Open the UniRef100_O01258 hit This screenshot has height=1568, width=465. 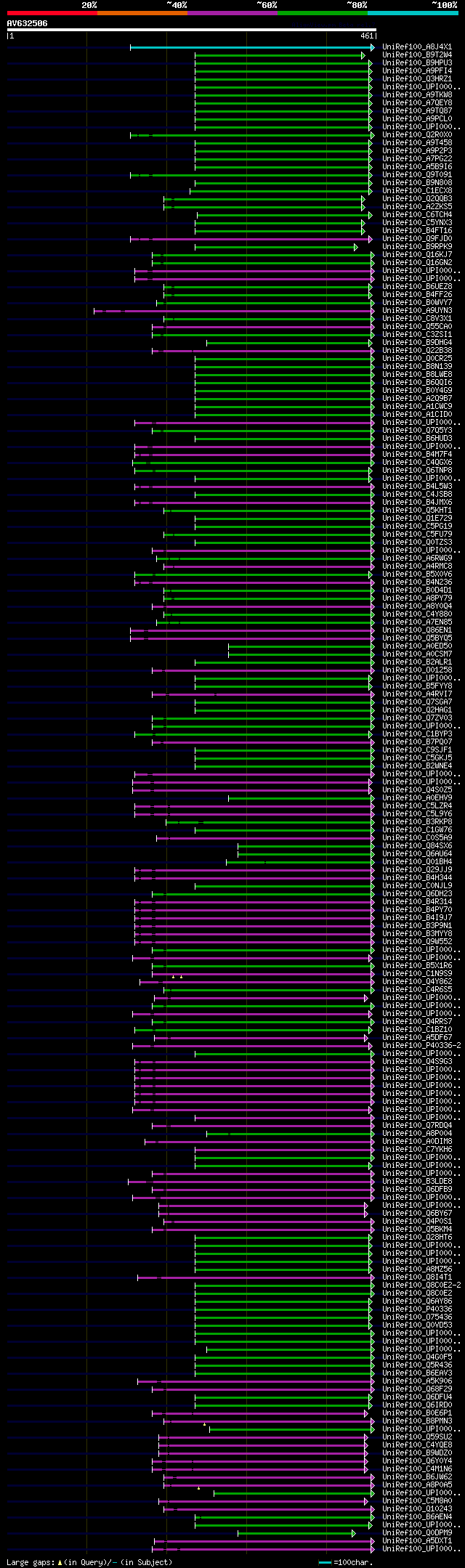(417, 670)
